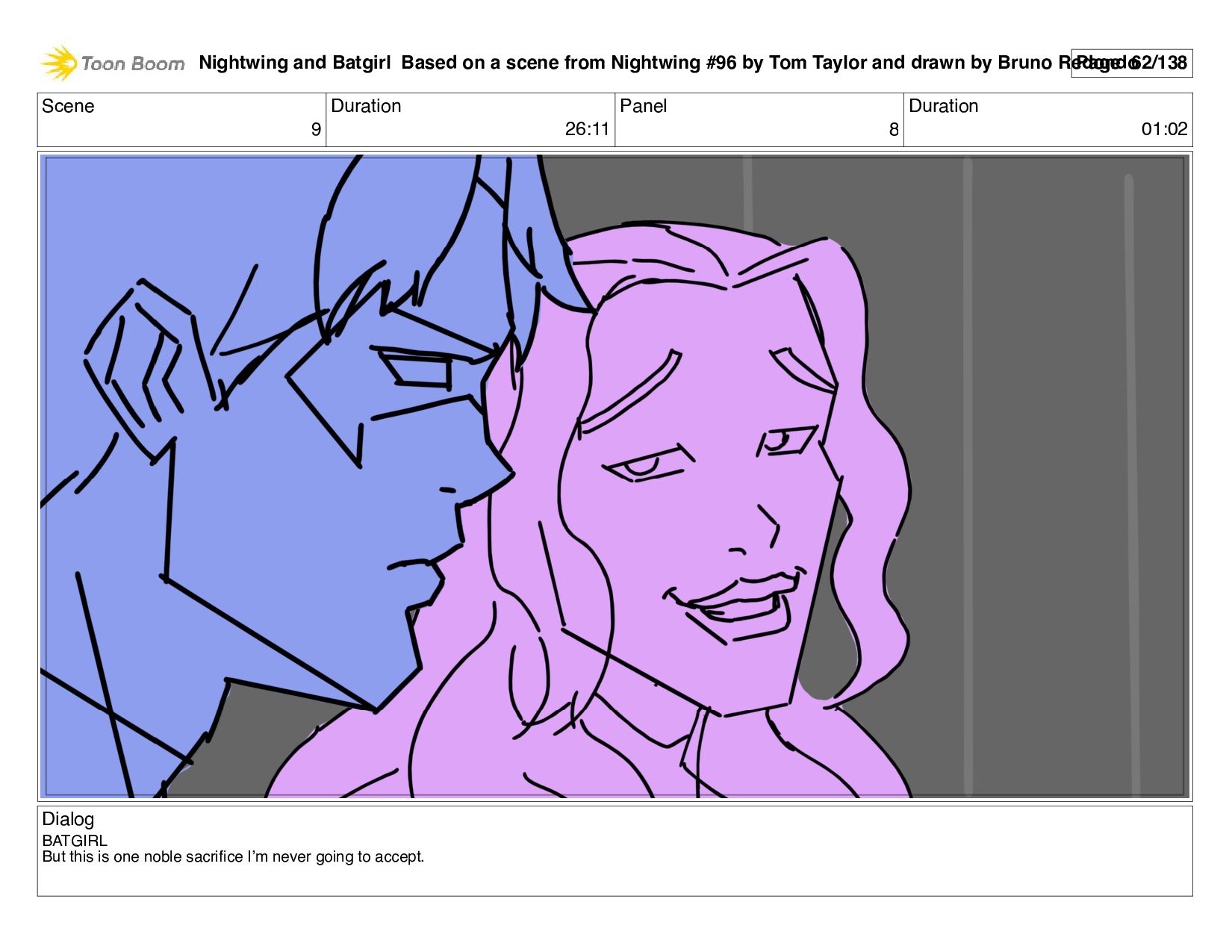Image resolution: width=1232 pixels, height=952 pixels.
Task: Click the scene number 9
Action: 316,130
